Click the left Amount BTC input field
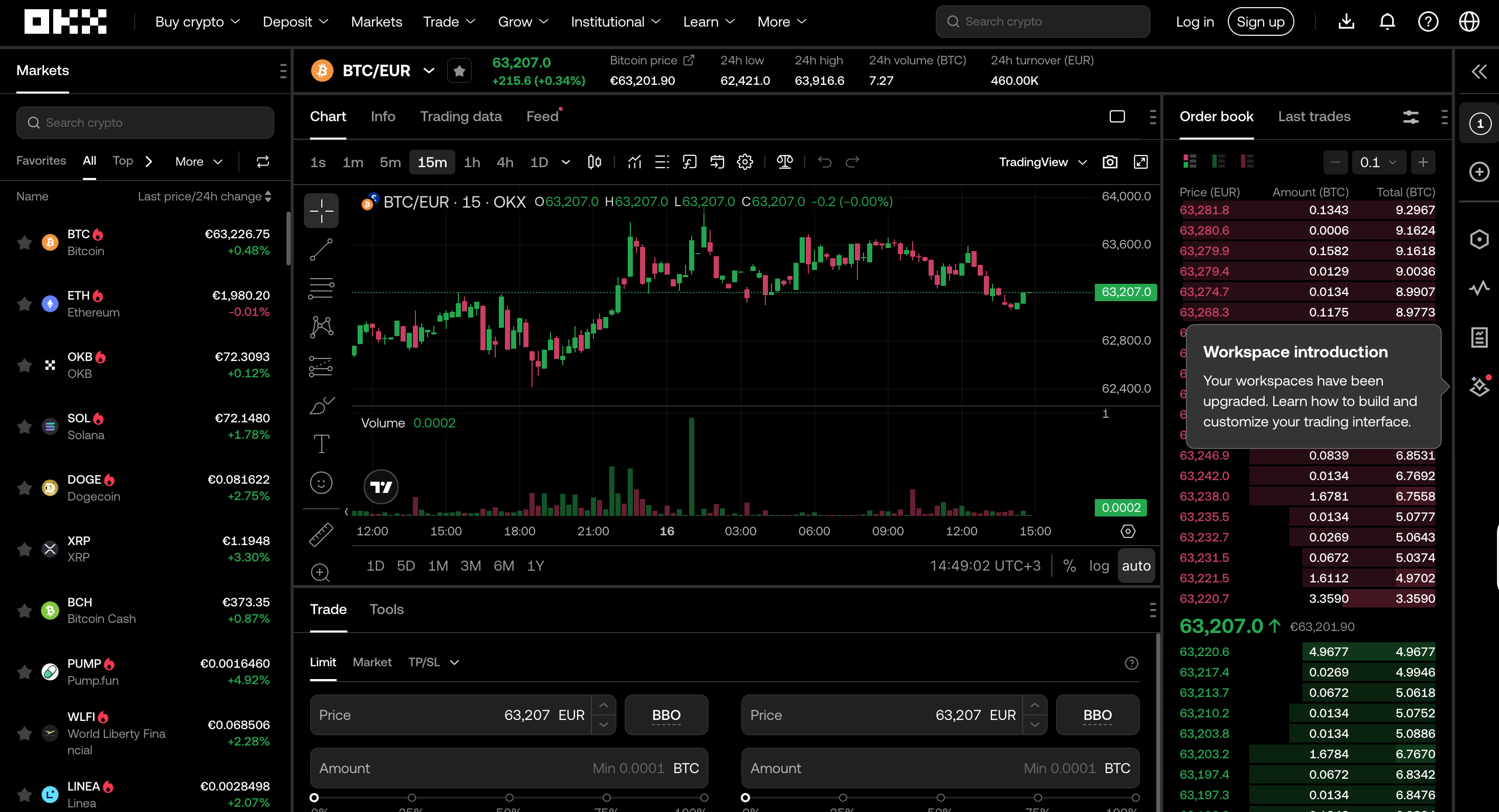 pos(509,768)
